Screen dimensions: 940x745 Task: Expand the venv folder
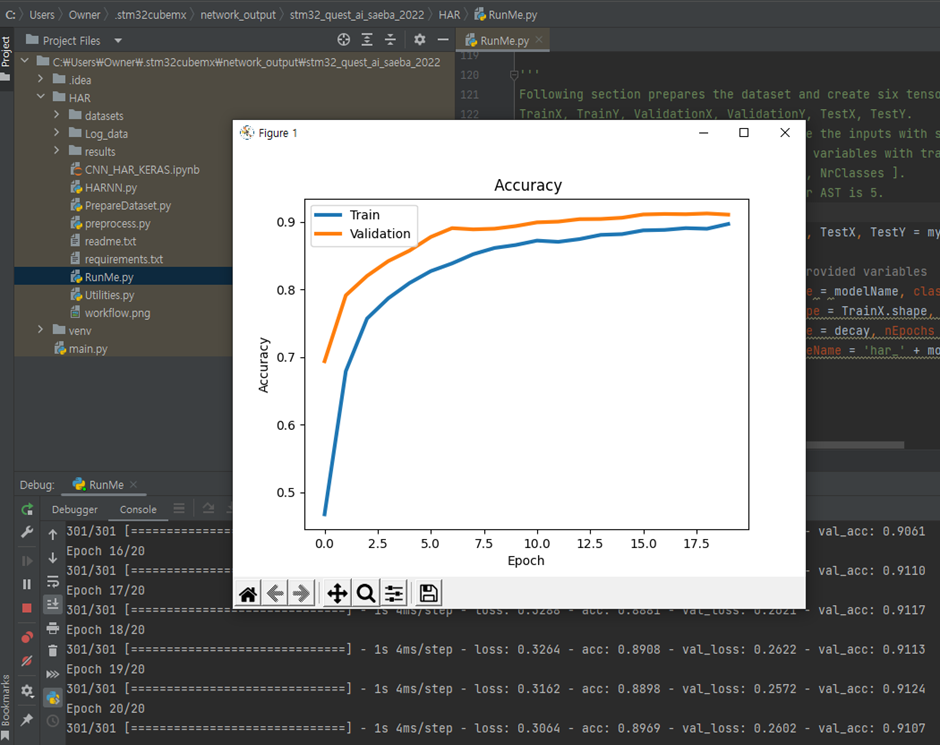pos(41,330)
